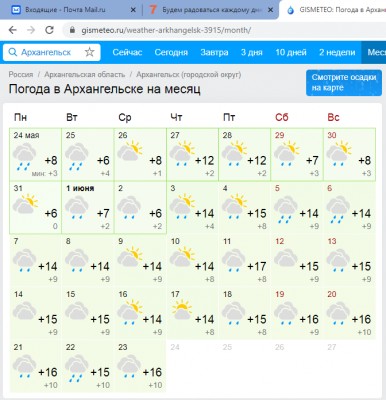
Task: Click the star favorite icon next to Архангельск
Action: tap(89, 52)
